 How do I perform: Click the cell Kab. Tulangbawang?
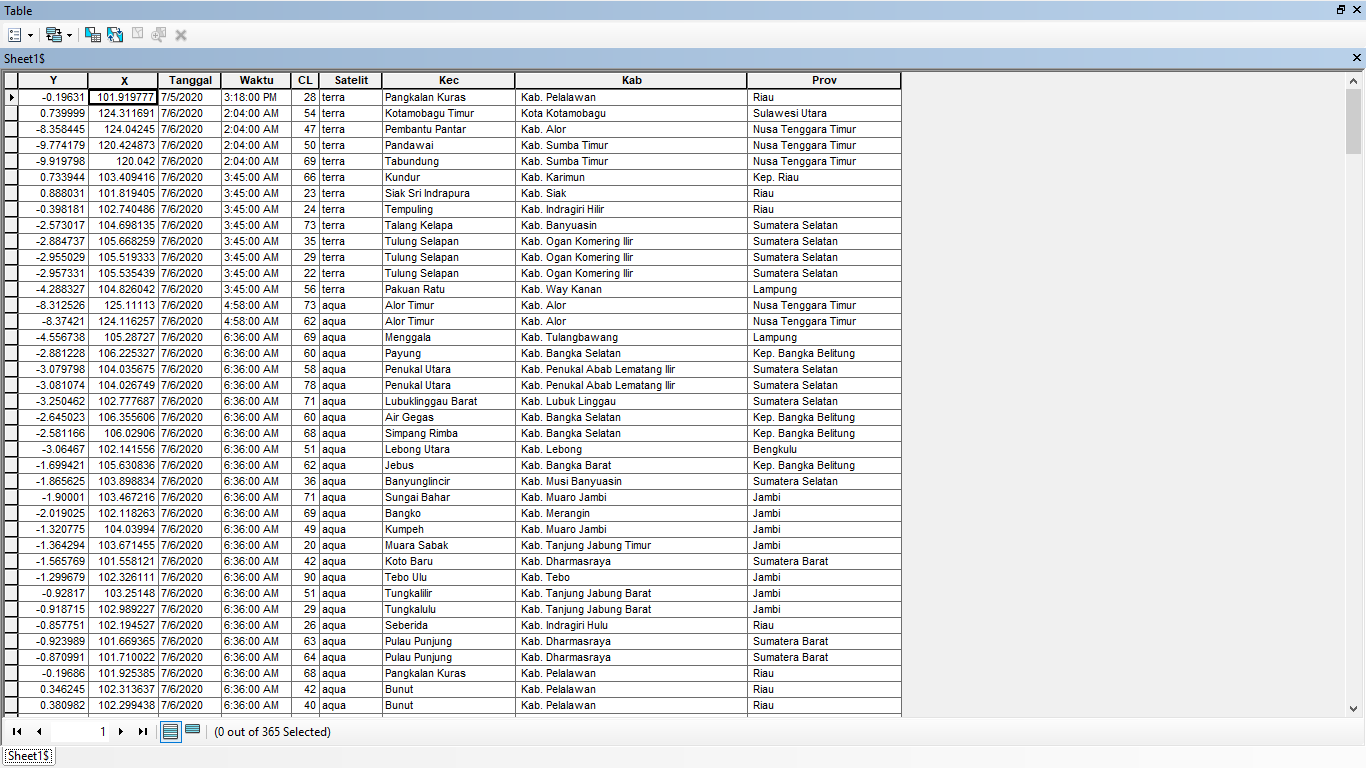632,337
